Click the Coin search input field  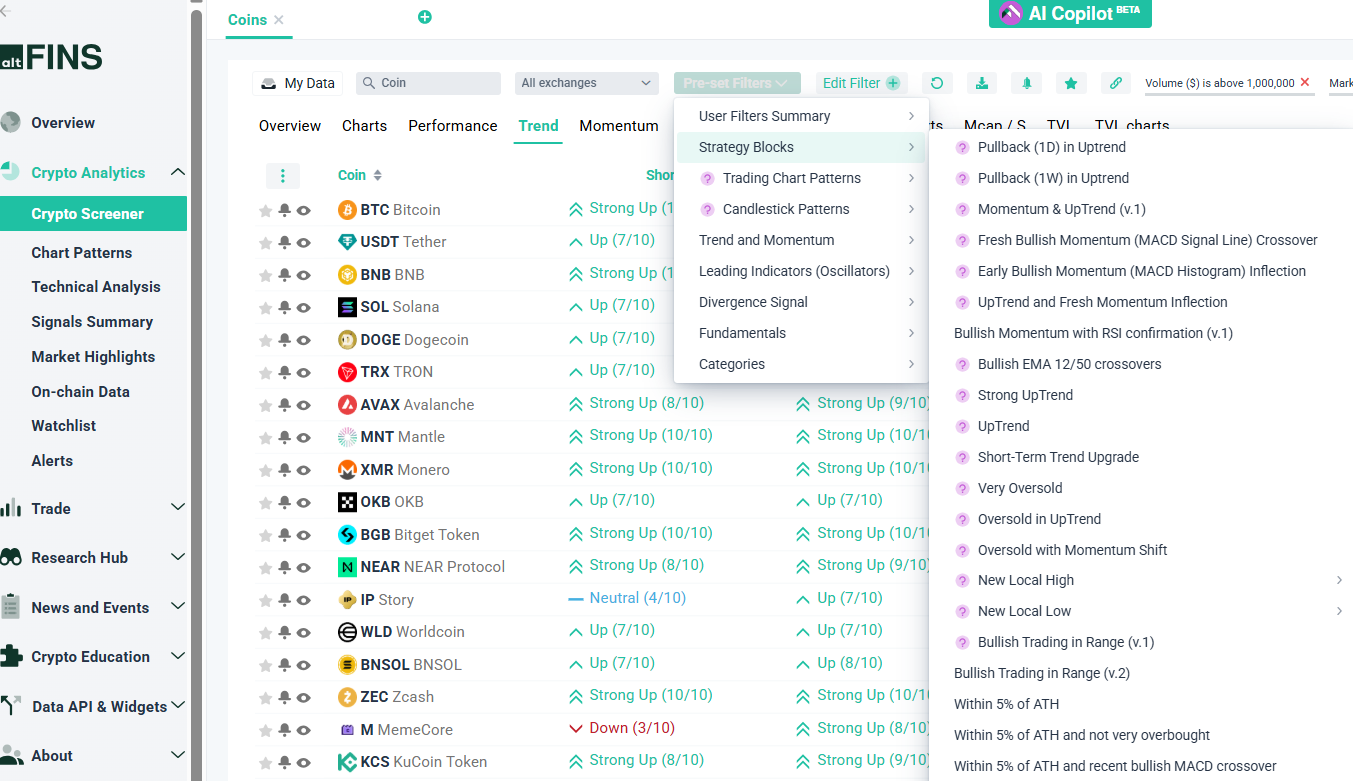[428, 83]
